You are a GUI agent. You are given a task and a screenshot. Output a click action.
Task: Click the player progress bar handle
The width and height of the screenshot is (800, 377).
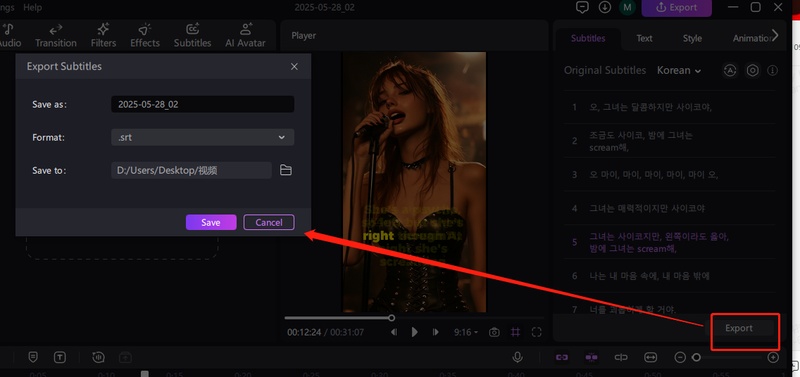391,318
